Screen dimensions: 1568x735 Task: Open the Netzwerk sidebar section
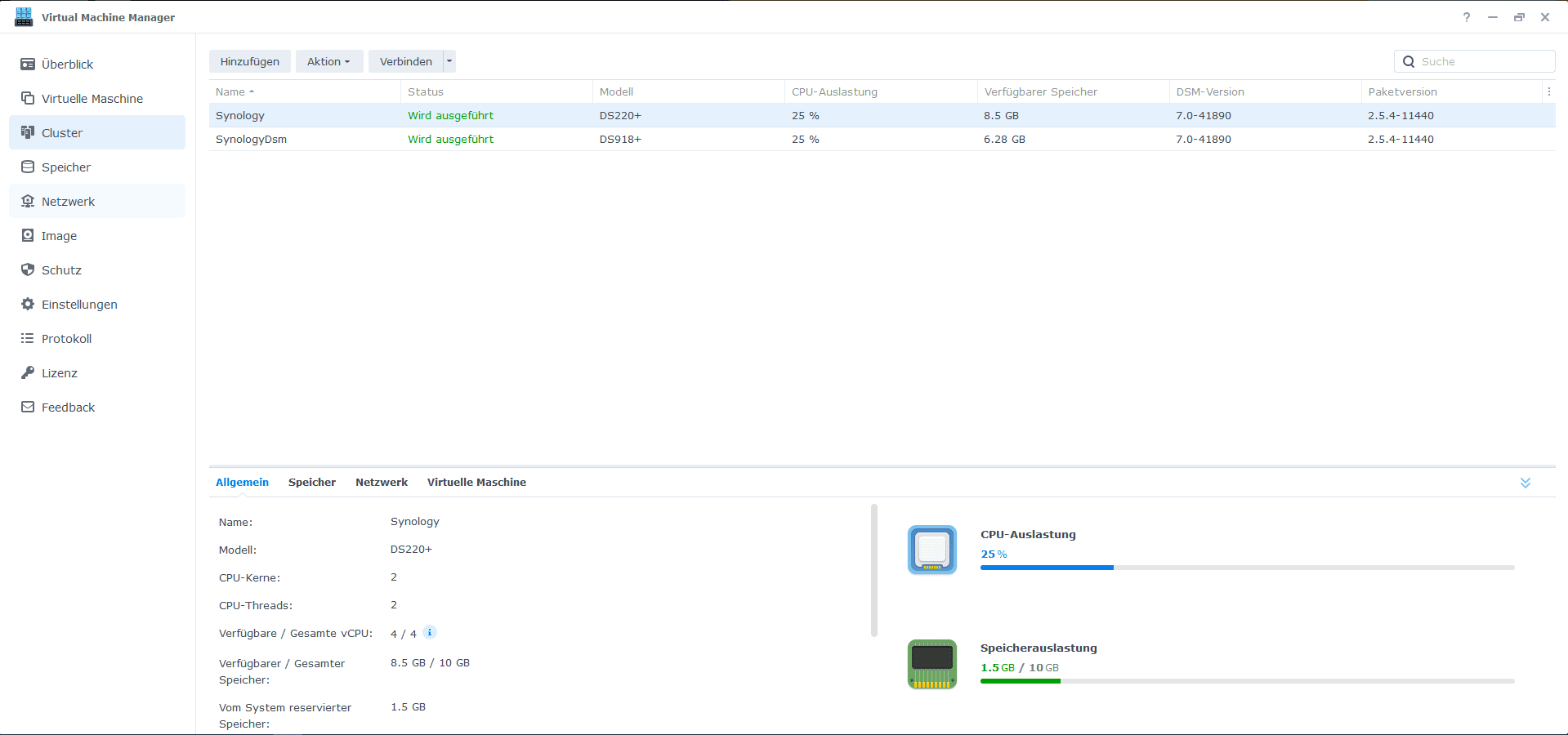click(97, 201)
